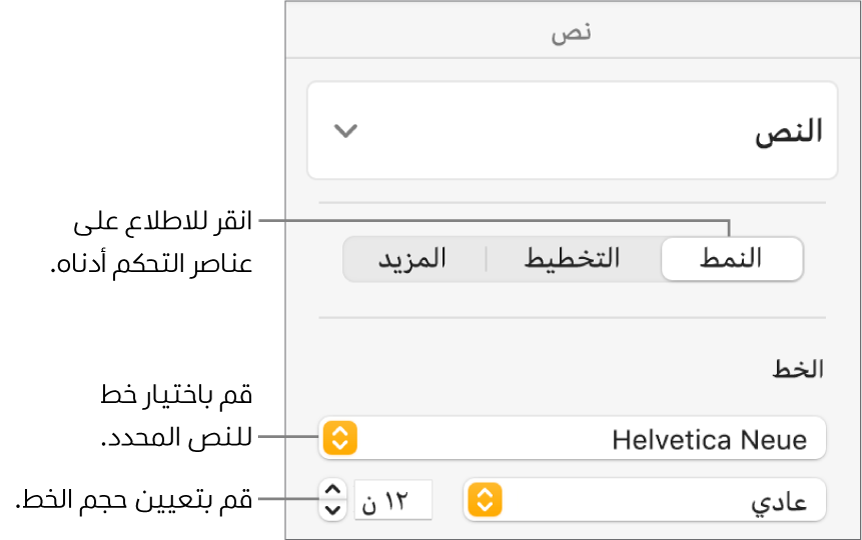
Task: Click the نص sidebar header title
Action: pyautogui.click(x=572, y=33)
